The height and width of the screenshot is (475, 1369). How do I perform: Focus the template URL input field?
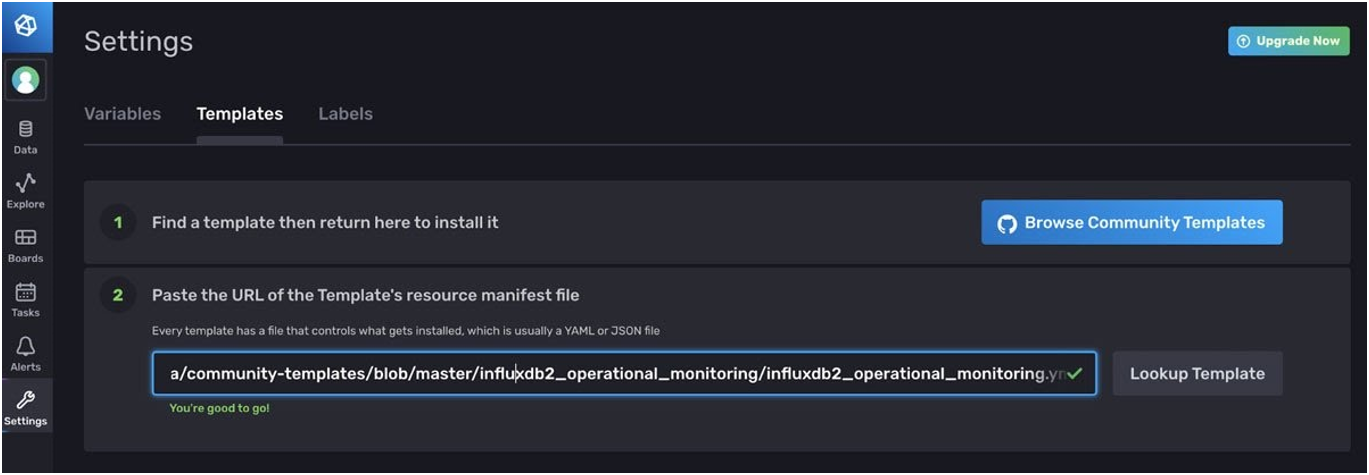624,373
